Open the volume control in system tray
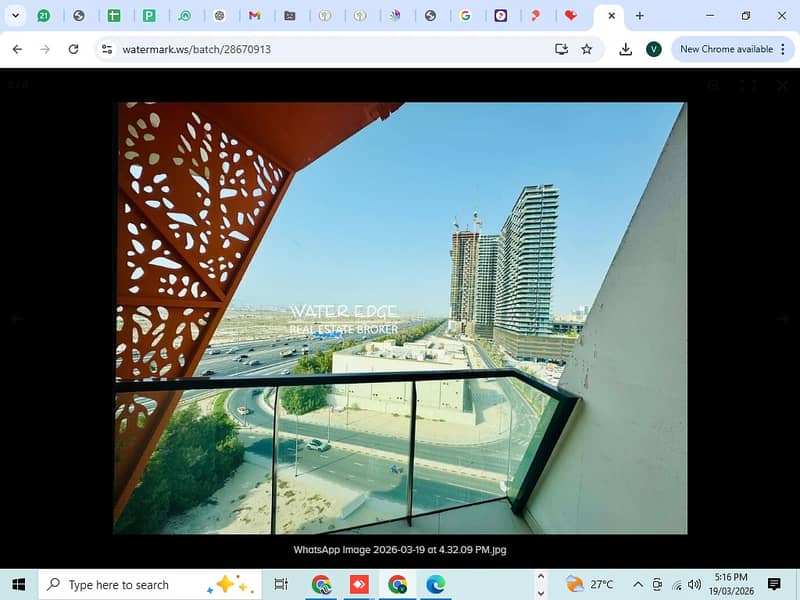 [695, 584]
